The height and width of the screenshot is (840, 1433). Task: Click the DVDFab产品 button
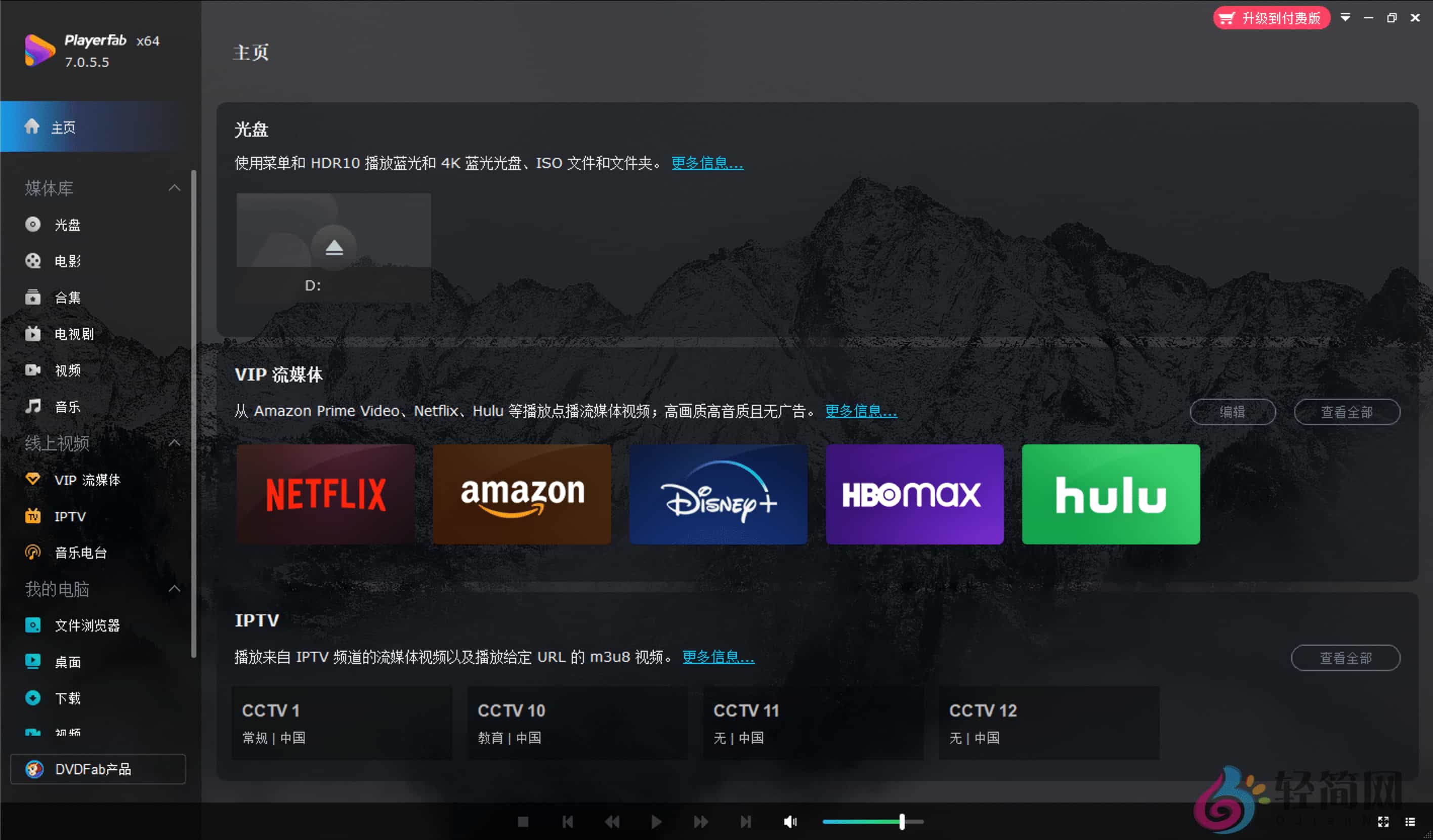[98, 770]
